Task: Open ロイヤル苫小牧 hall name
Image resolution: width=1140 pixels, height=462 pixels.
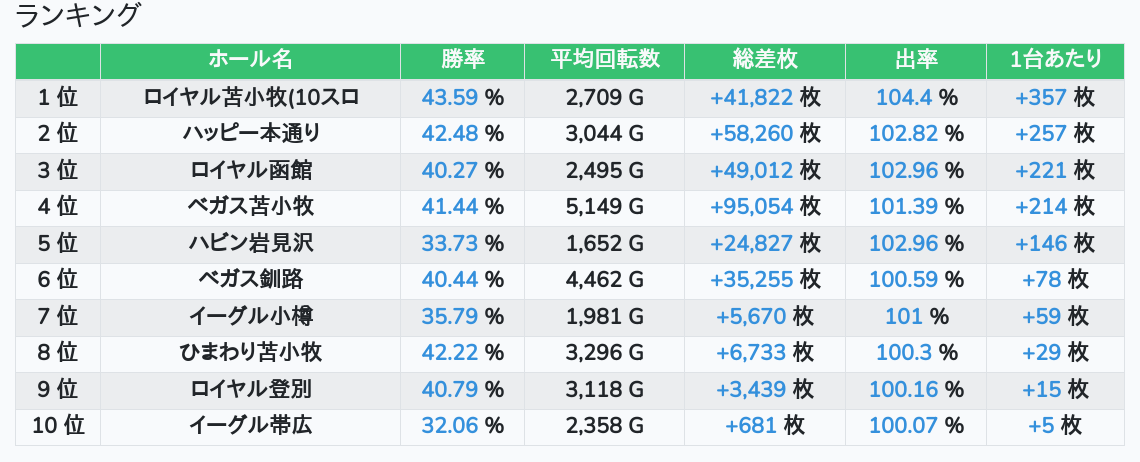Action: tap(250, 97)
